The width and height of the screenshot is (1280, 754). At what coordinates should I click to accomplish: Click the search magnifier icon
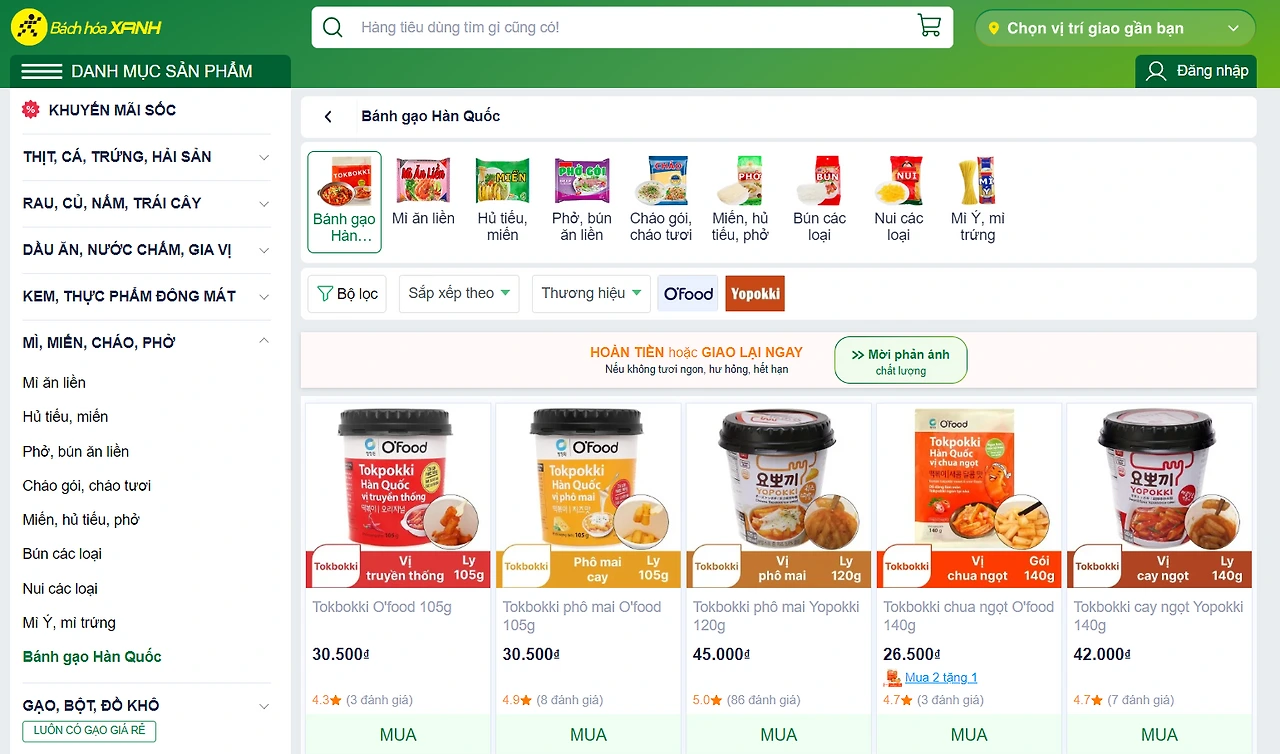pyautogui.click(x=333, y=27)
